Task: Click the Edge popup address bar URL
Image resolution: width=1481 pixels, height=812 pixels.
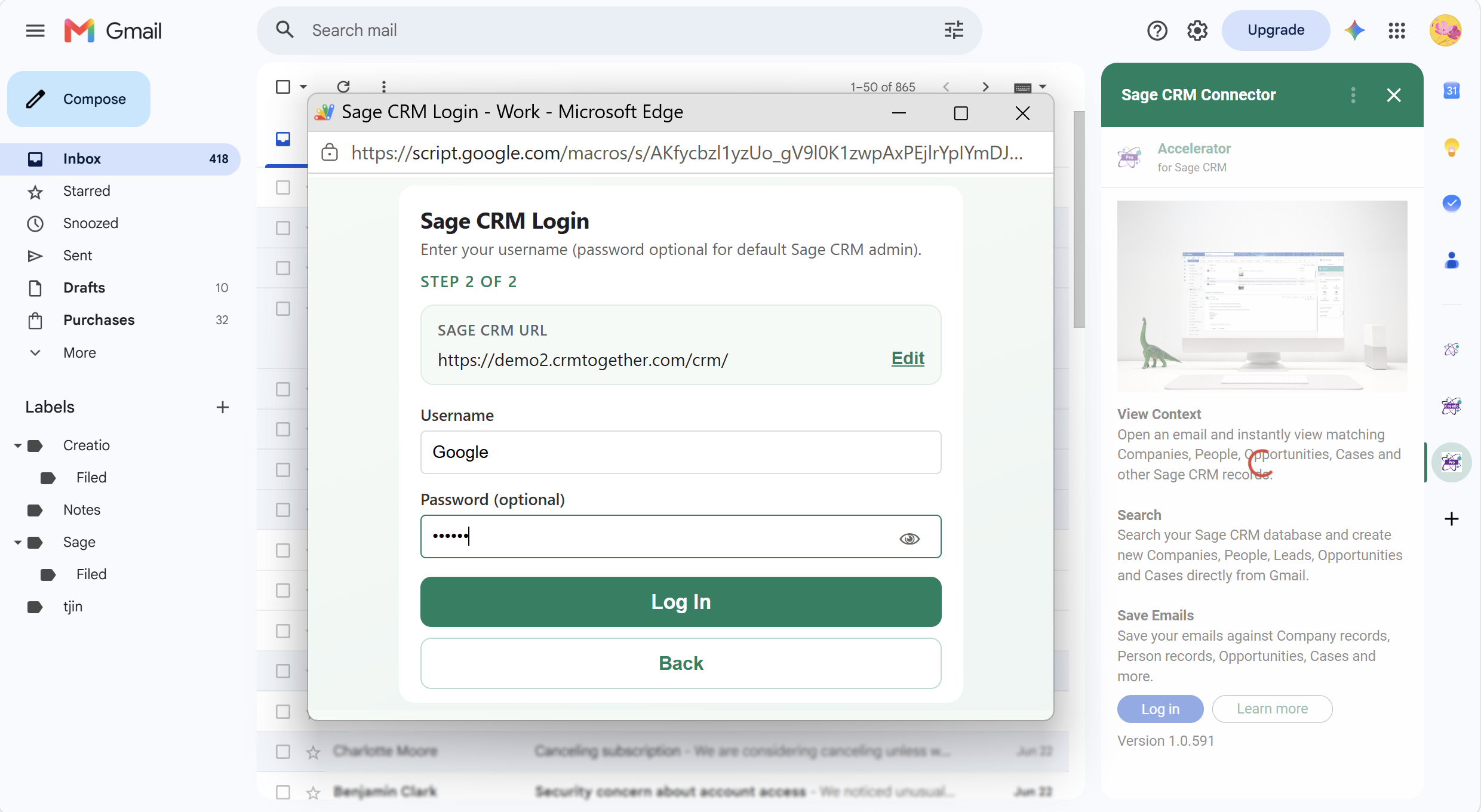Action: coord(687,153)
